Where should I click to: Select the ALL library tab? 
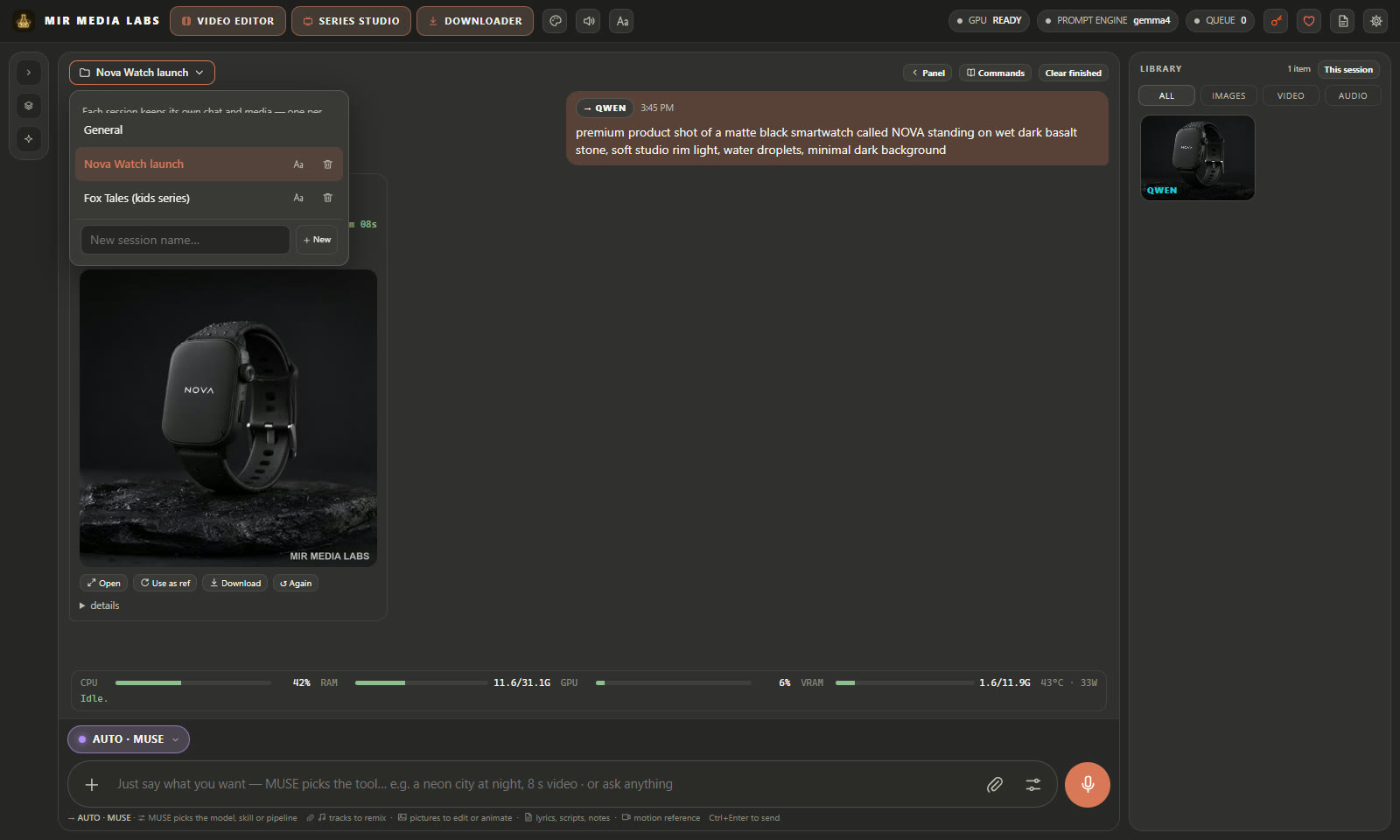[x=1166, y=96]
